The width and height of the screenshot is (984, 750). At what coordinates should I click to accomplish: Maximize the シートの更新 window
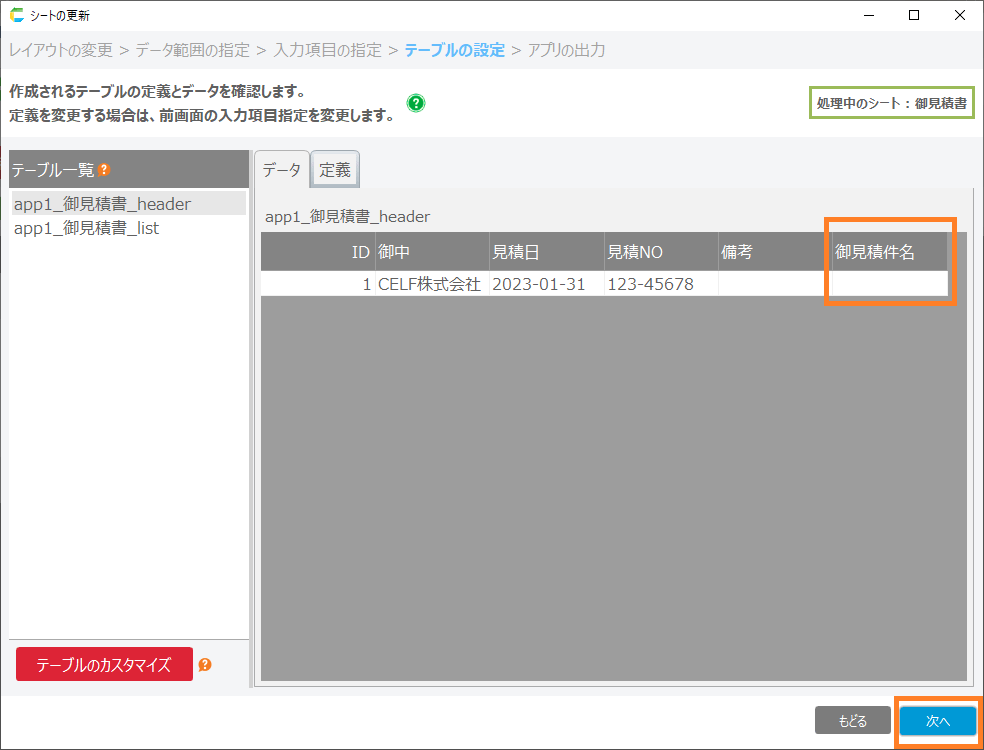pyautogui.click(x=914, y=15)
